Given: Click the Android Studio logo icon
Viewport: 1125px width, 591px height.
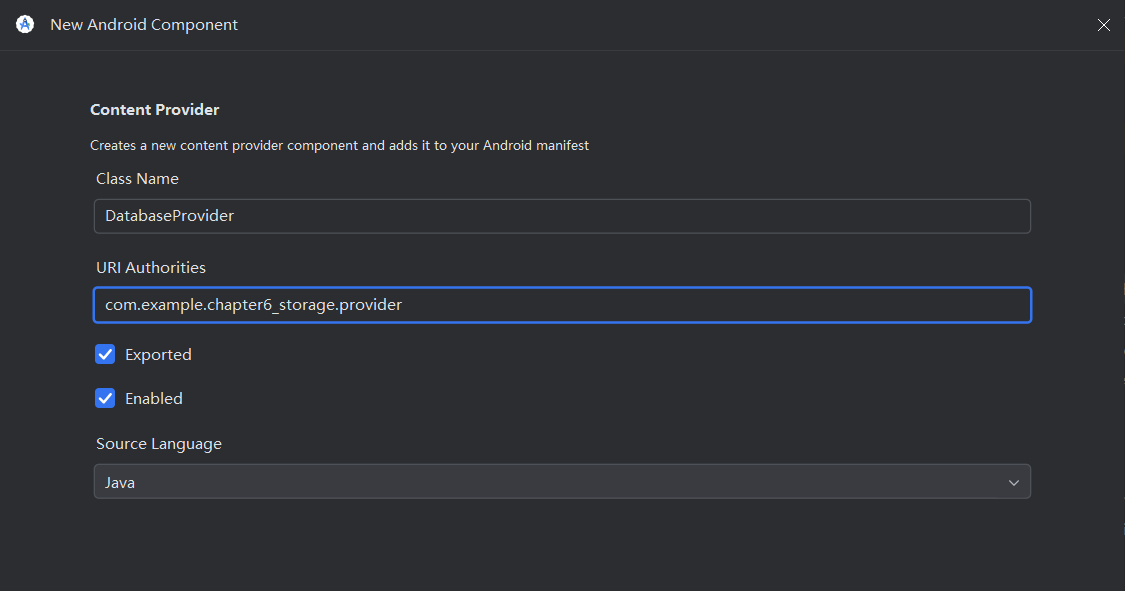Looking at the screenshot, I should point(25,24).
